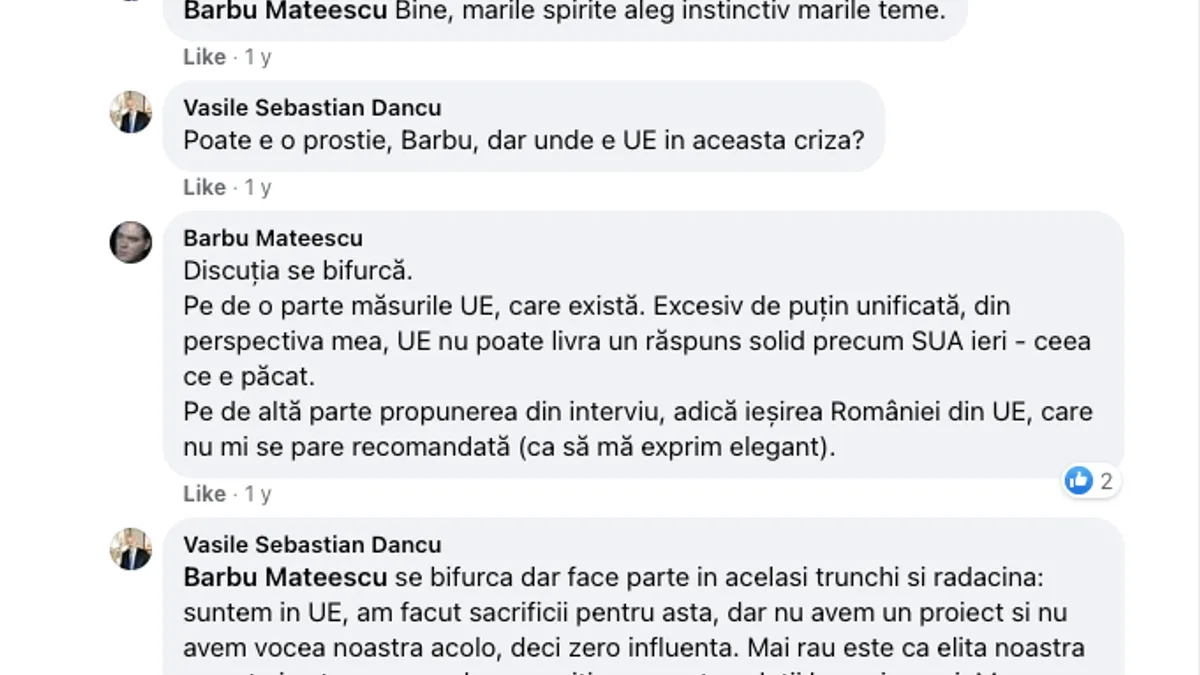The height and width of the screenshot is (675, 1200).
Task: Like the 'Poate e o prostie' comment
Action: click(x=204, y=187)
